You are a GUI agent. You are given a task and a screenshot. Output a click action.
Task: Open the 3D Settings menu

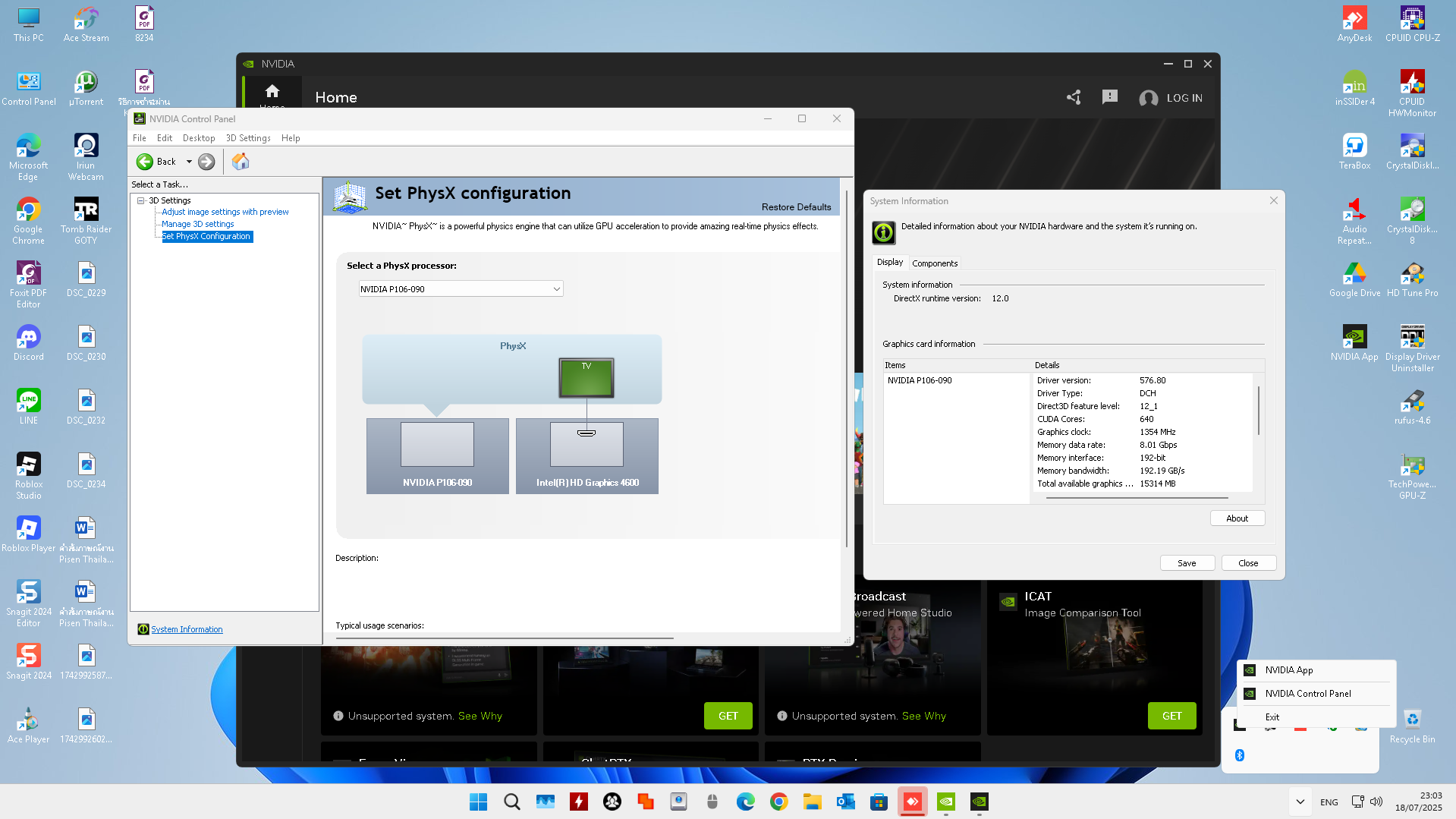(x=248, y=138)
